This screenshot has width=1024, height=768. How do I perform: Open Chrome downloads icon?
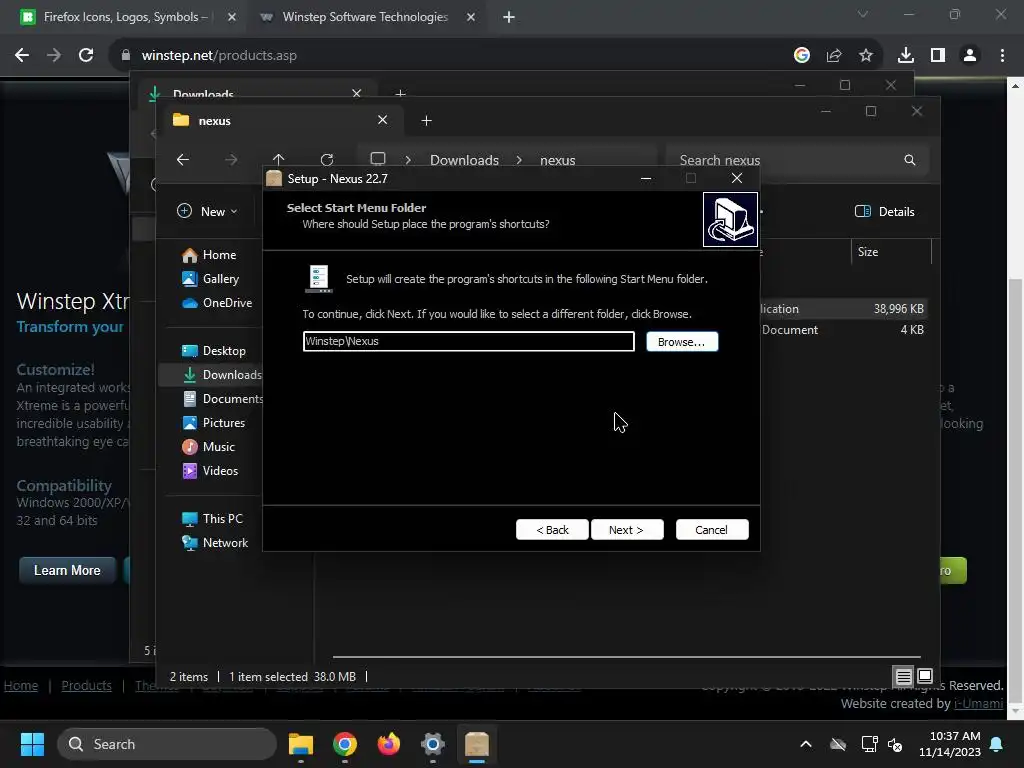coord(906,56)
